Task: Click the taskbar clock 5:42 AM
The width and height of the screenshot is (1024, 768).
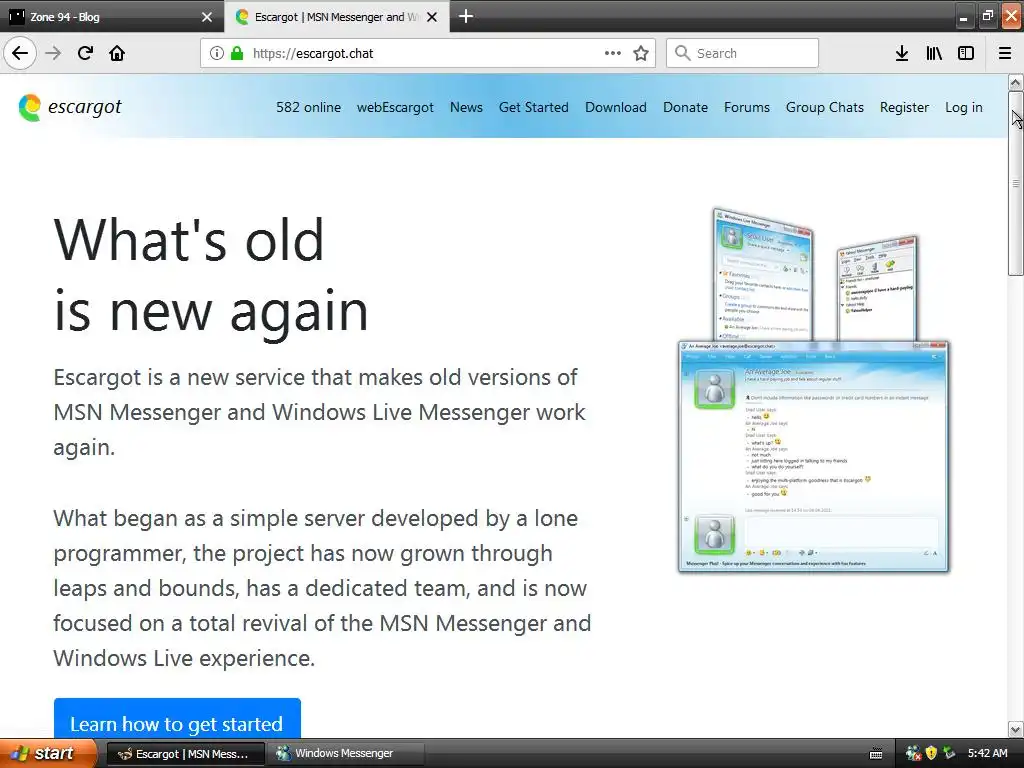Action: (987, 754)
